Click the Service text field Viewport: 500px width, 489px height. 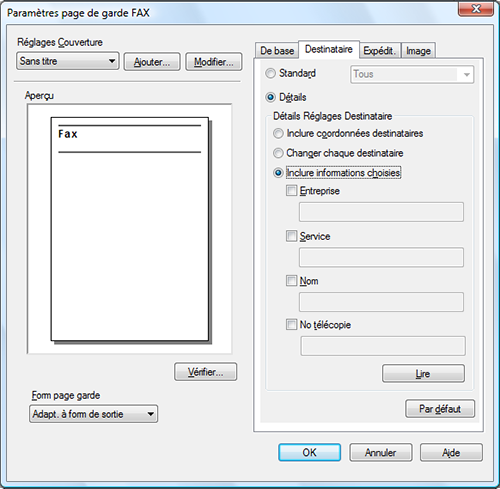point(381,257)
